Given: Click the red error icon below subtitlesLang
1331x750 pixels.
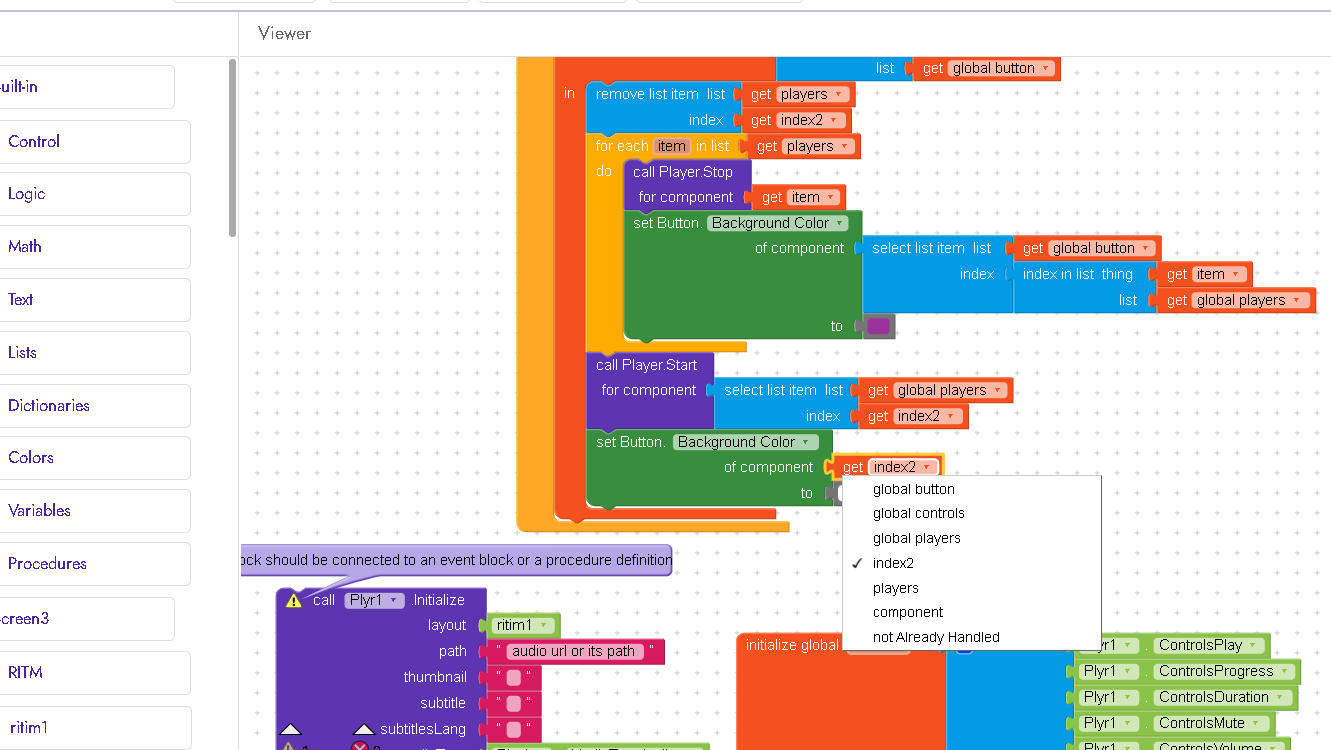Looking at the screenshot, I should [x=359, y=746].
